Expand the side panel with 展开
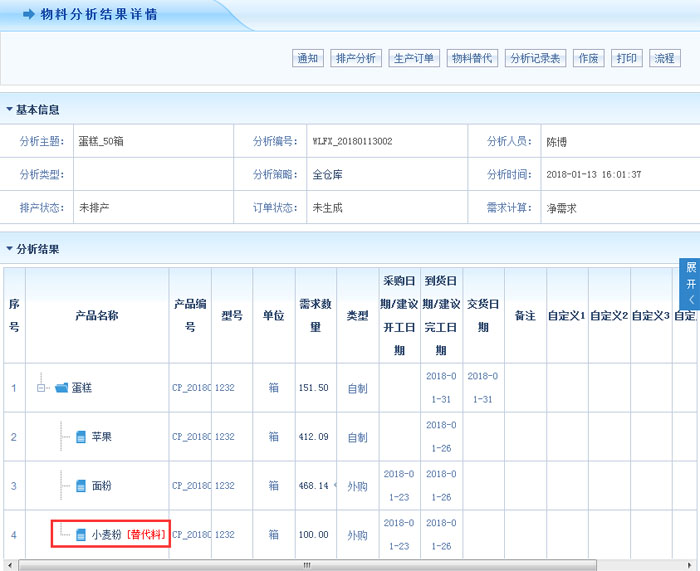This screenshot has width=700, height=571. [x=690, y=284]
